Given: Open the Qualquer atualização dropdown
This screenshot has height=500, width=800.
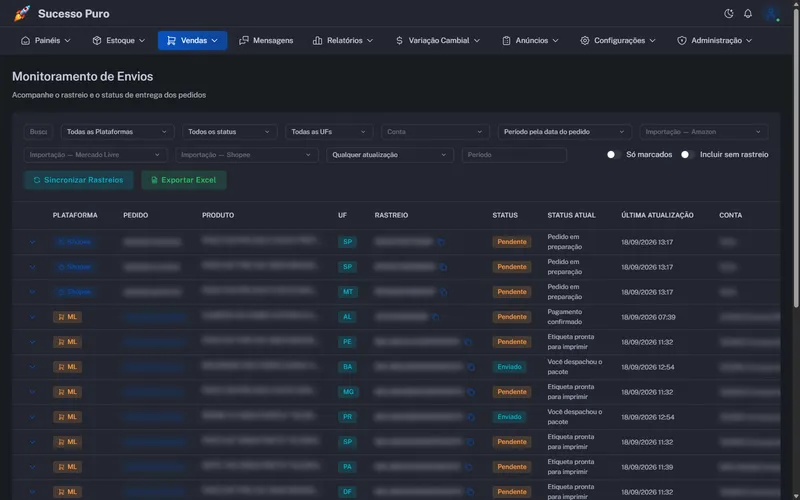Looking at the screenshot, I should click(x=390, y=155).
